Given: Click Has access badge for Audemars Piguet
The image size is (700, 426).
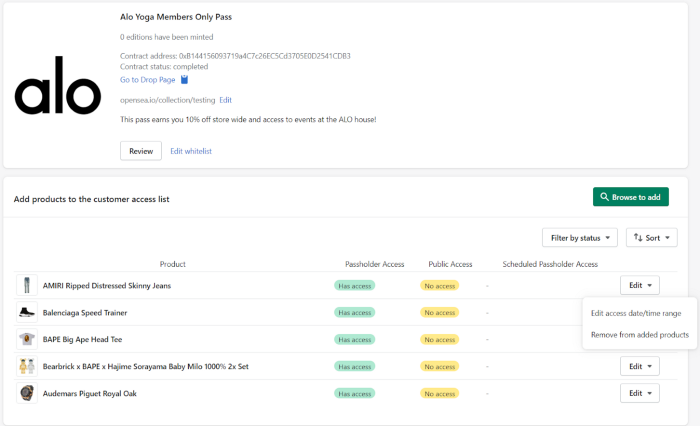Looking at the screenshot, I should [x=354, y=394].
